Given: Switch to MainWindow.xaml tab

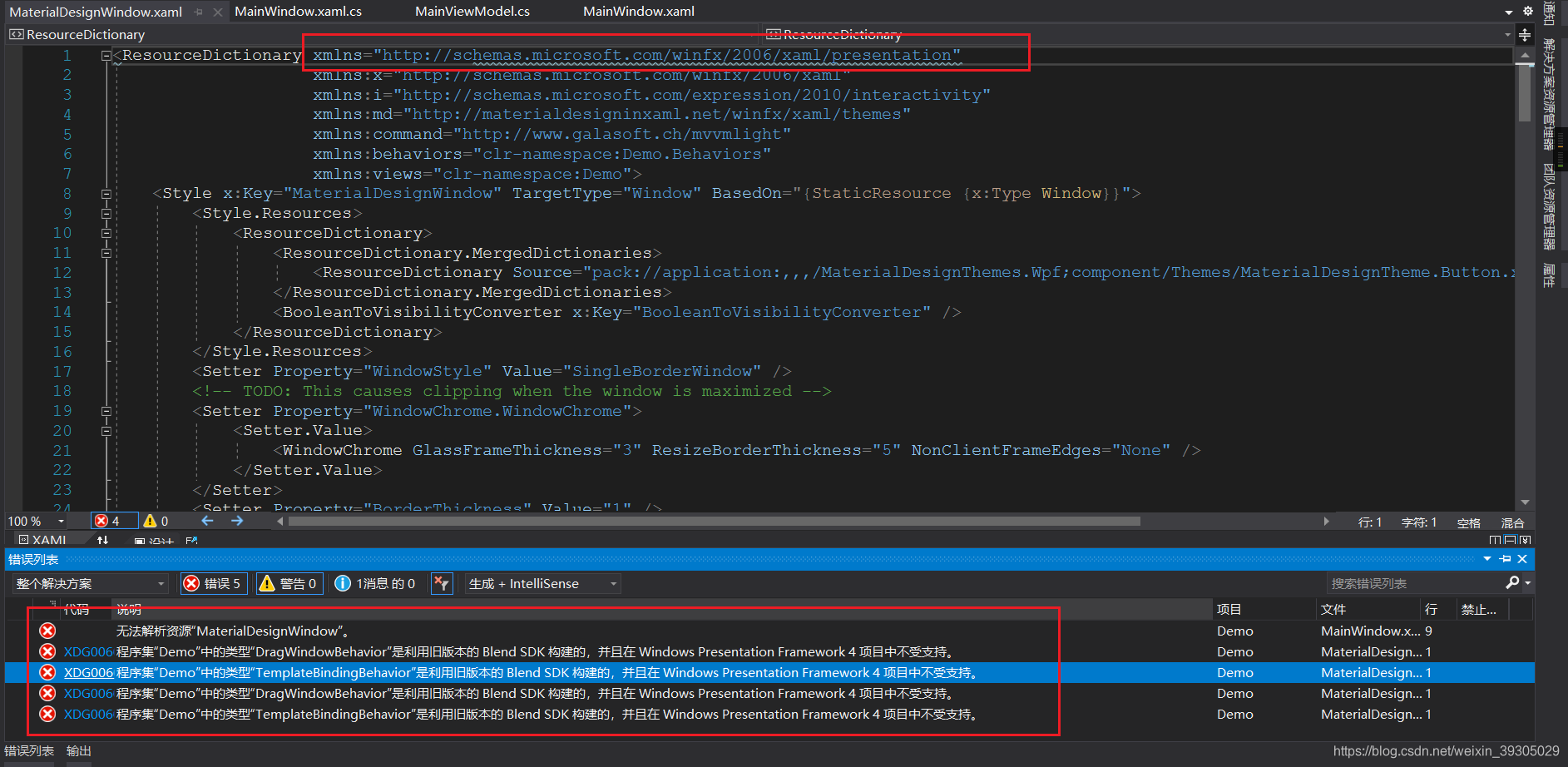Looking at the screenshot, I should pos(639,12).
